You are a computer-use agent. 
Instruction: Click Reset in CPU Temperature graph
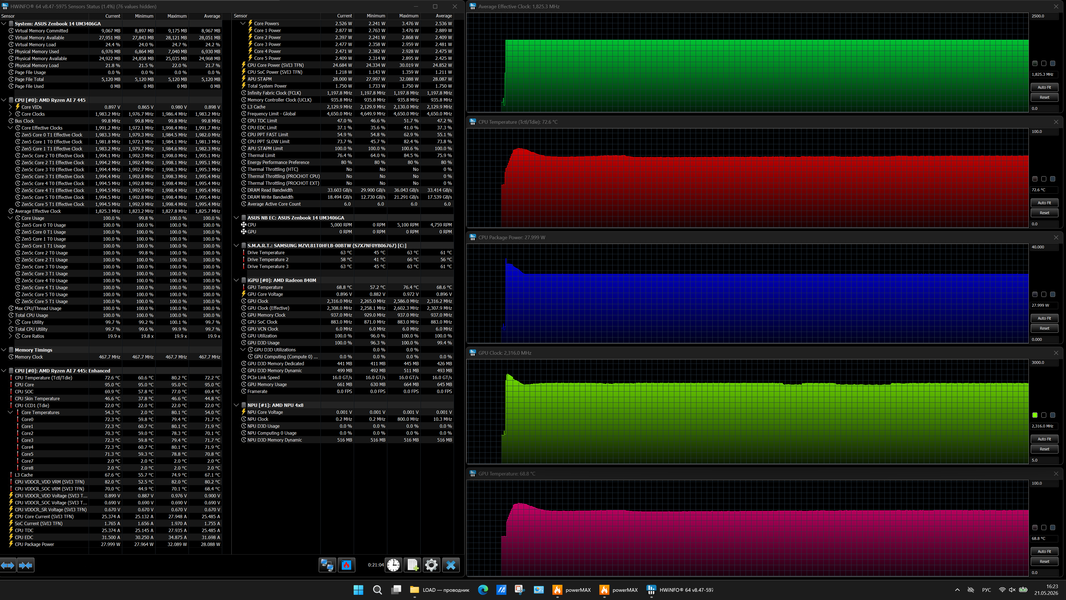pyautogui.click(x=1044, y=213)
